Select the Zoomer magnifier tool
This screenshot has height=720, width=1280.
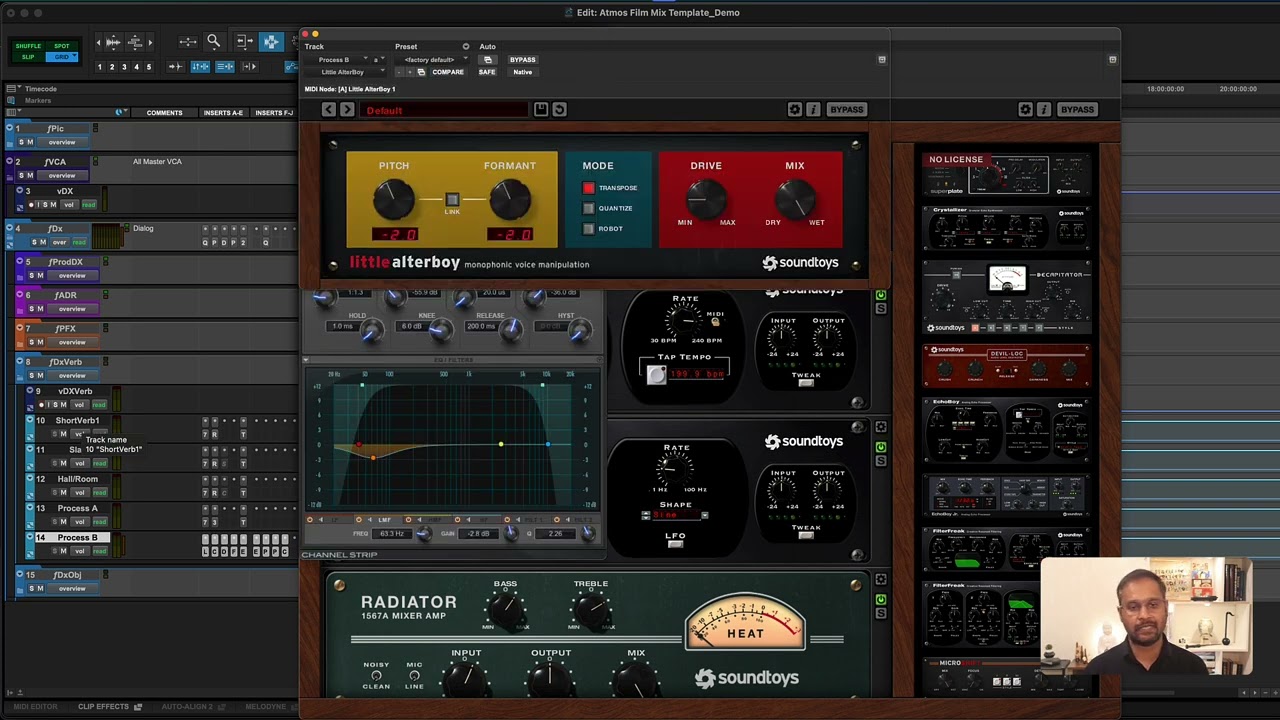click(213, 41)
